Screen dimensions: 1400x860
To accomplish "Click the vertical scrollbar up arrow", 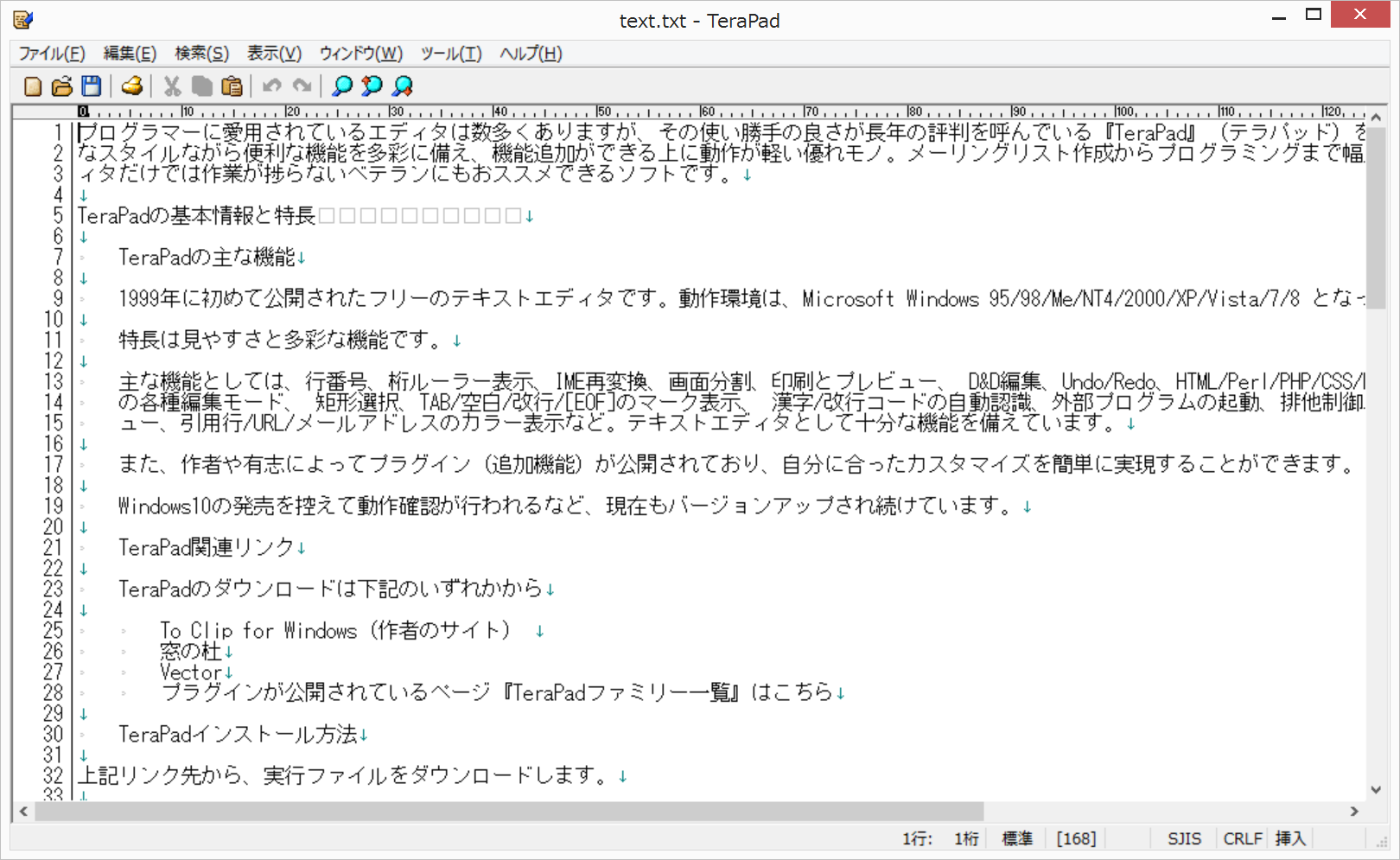I will (1376, 116).
